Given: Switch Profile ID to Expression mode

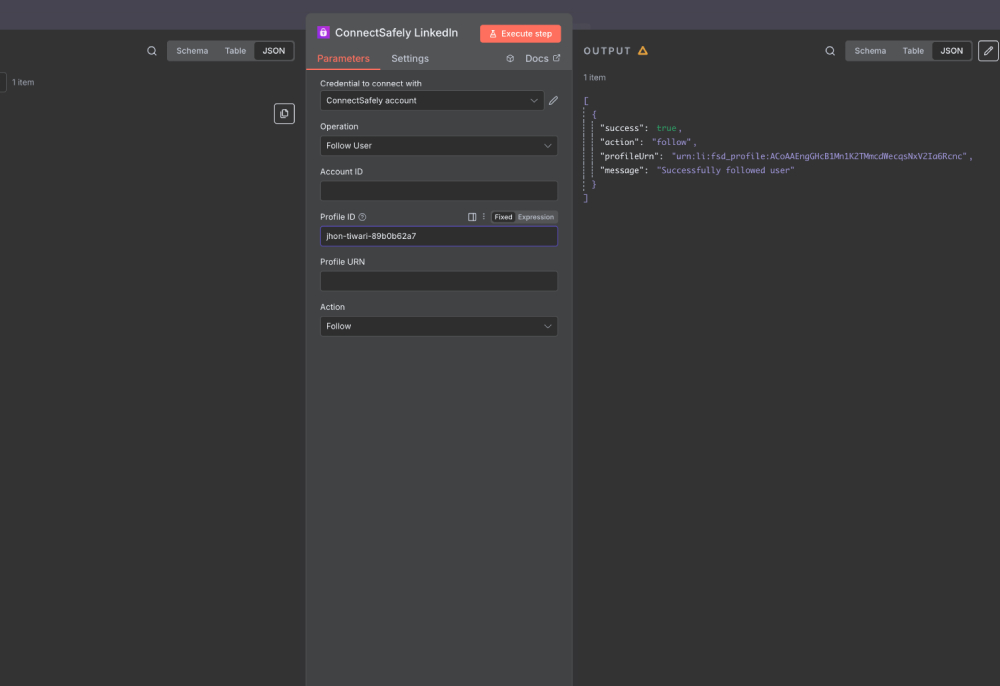Looking at the screenshot, I should [x=536, y=216].
